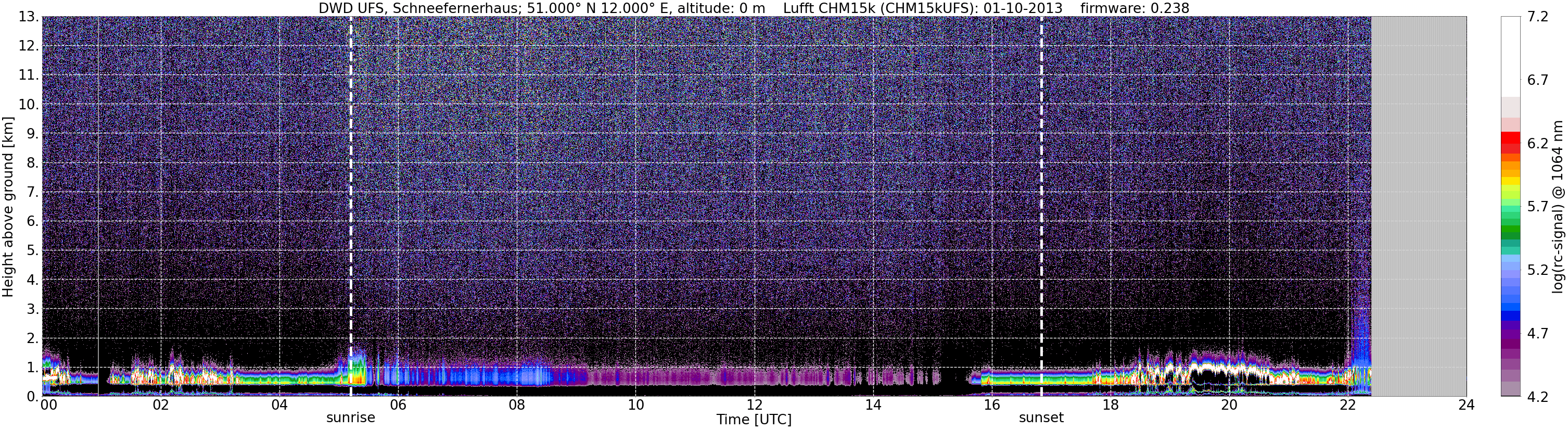Click the grey no-data region after 22 UTC
Image resolution: width=1568 pixels, height=430 pixels.
click(1419, 206)
